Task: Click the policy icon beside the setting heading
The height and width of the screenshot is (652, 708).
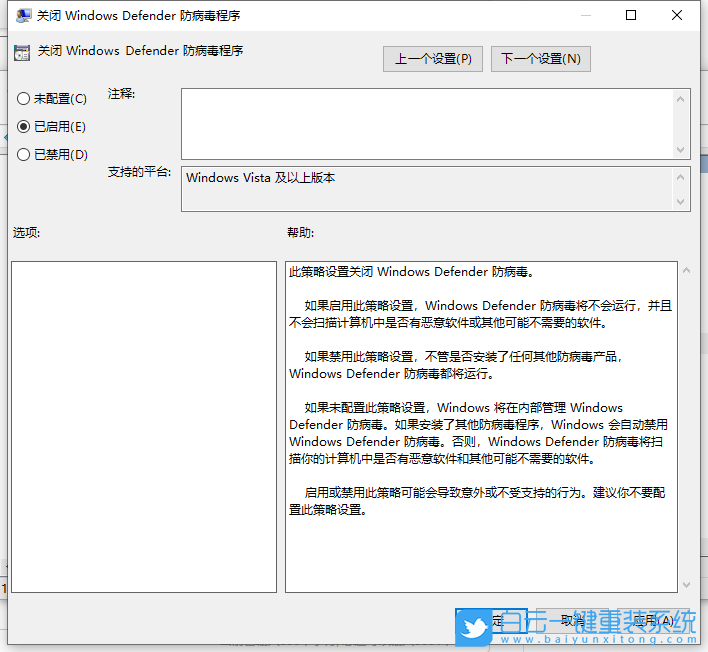Action: click(x=22, y=52)
